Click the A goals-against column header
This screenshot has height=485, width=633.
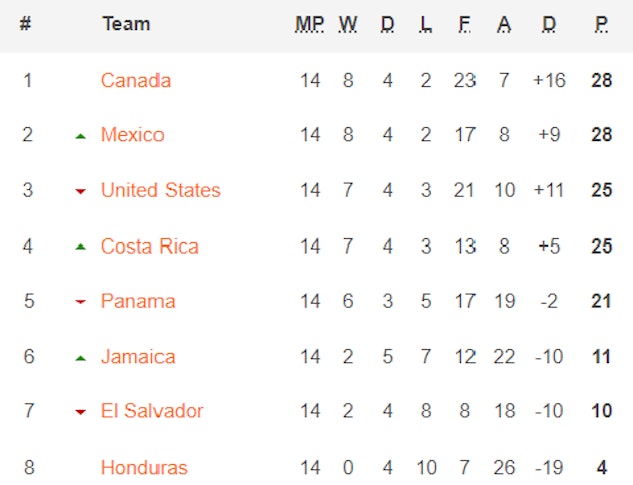[504, 24]
